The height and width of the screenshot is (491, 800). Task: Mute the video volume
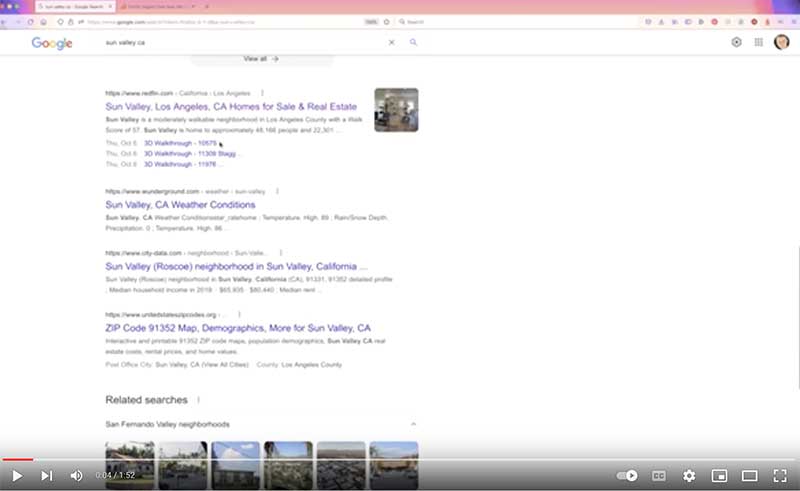point(77,476)
